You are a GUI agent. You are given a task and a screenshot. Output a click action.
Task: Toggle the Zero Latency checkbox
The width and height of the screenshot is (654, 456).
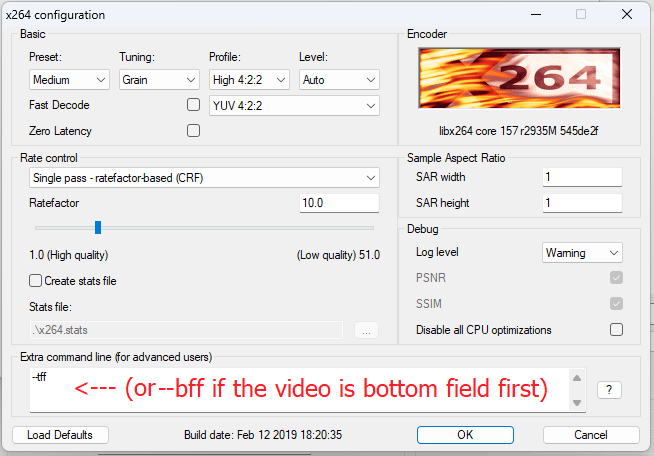(x=194, y=130)
